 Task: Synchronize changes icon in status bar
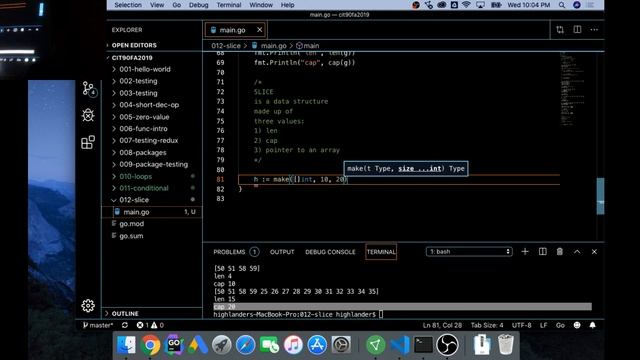tap(125, 325)
